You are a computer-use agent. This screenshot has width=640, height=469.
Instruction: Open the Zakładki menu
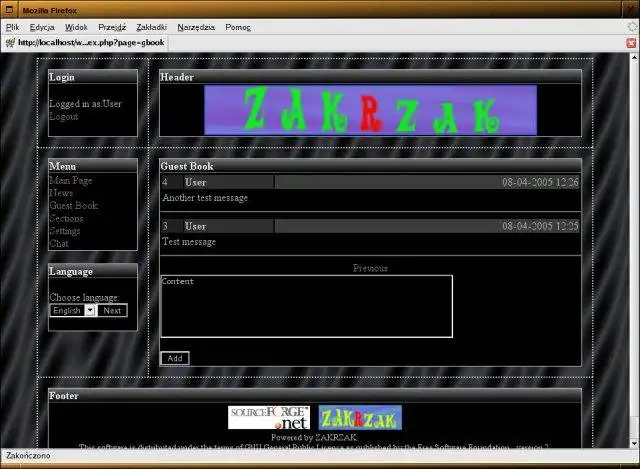click(151, 27)
